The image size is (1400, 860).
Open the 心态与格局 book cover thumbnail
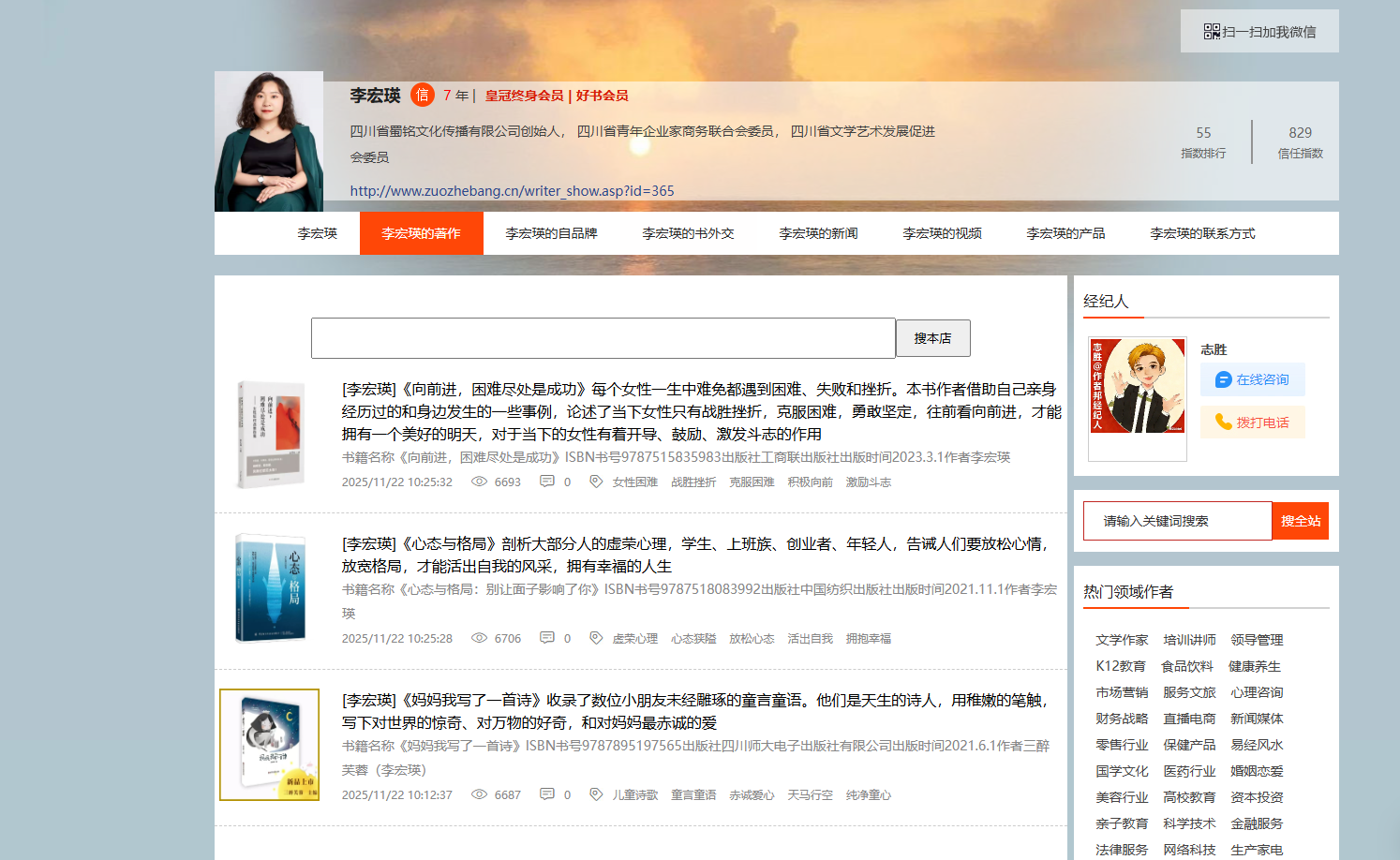point(271,587)
